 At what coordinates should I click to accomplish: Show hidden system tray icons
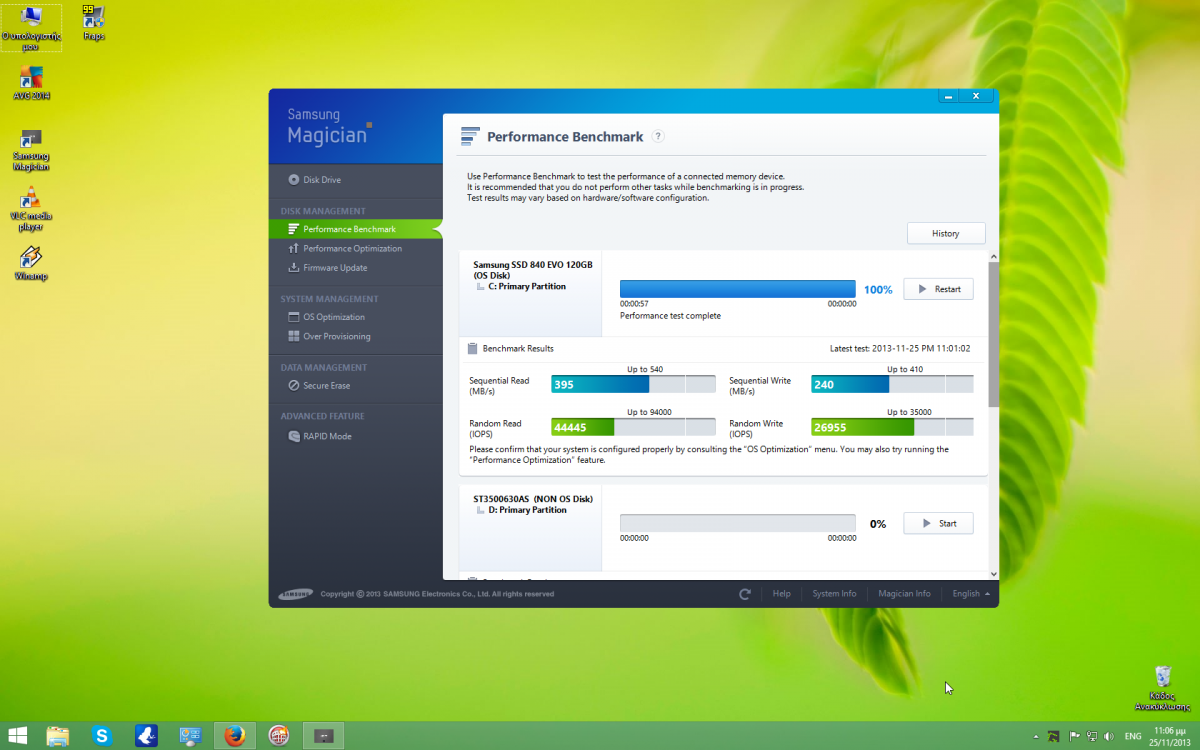point(1035,736)
